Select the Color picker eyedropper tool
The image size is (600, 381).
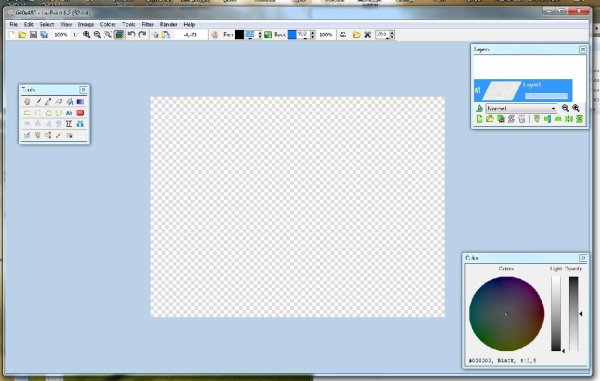[x=48, y=102]
